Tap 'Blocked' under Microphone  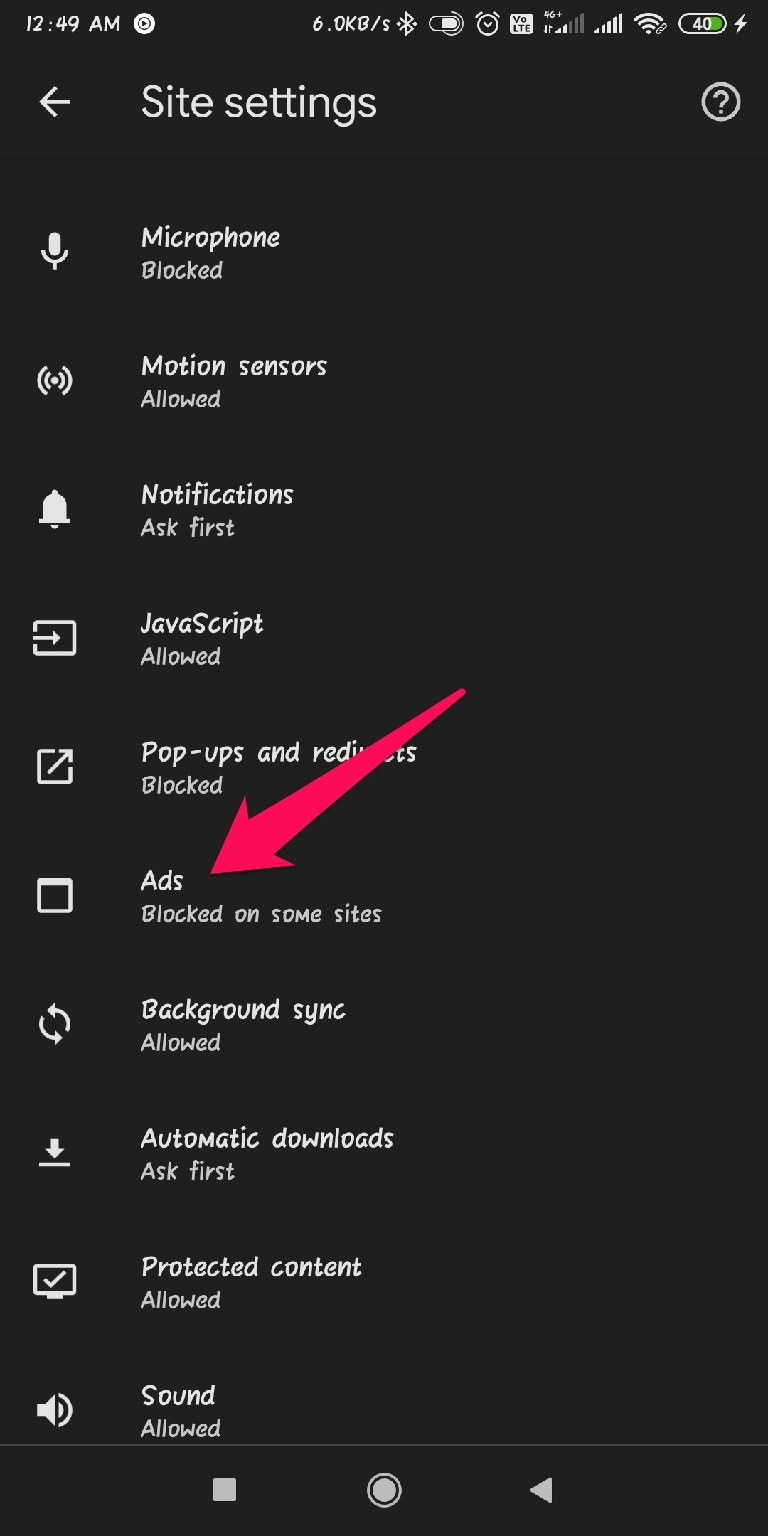coord(182,270)
